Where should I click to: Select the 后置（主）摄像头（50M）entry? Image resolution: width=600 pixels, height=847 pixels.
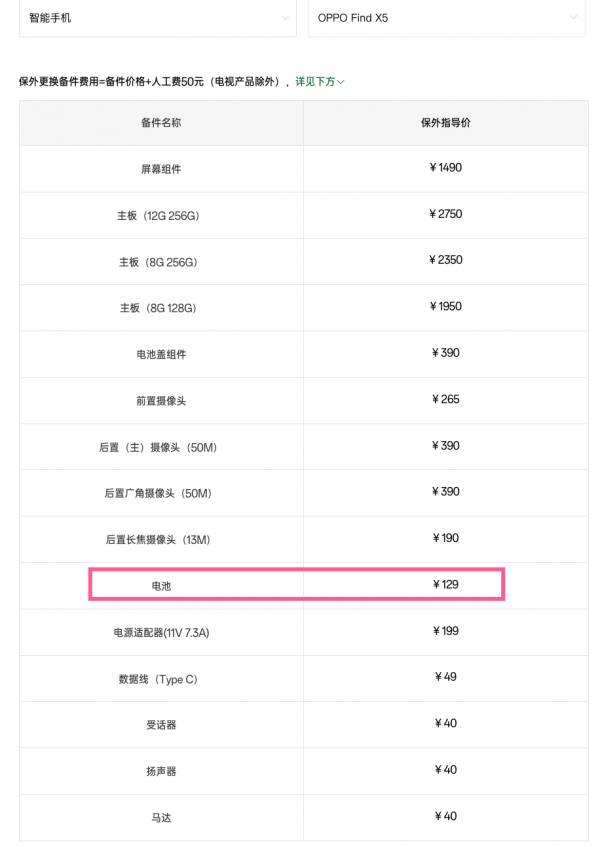(158, 447)
